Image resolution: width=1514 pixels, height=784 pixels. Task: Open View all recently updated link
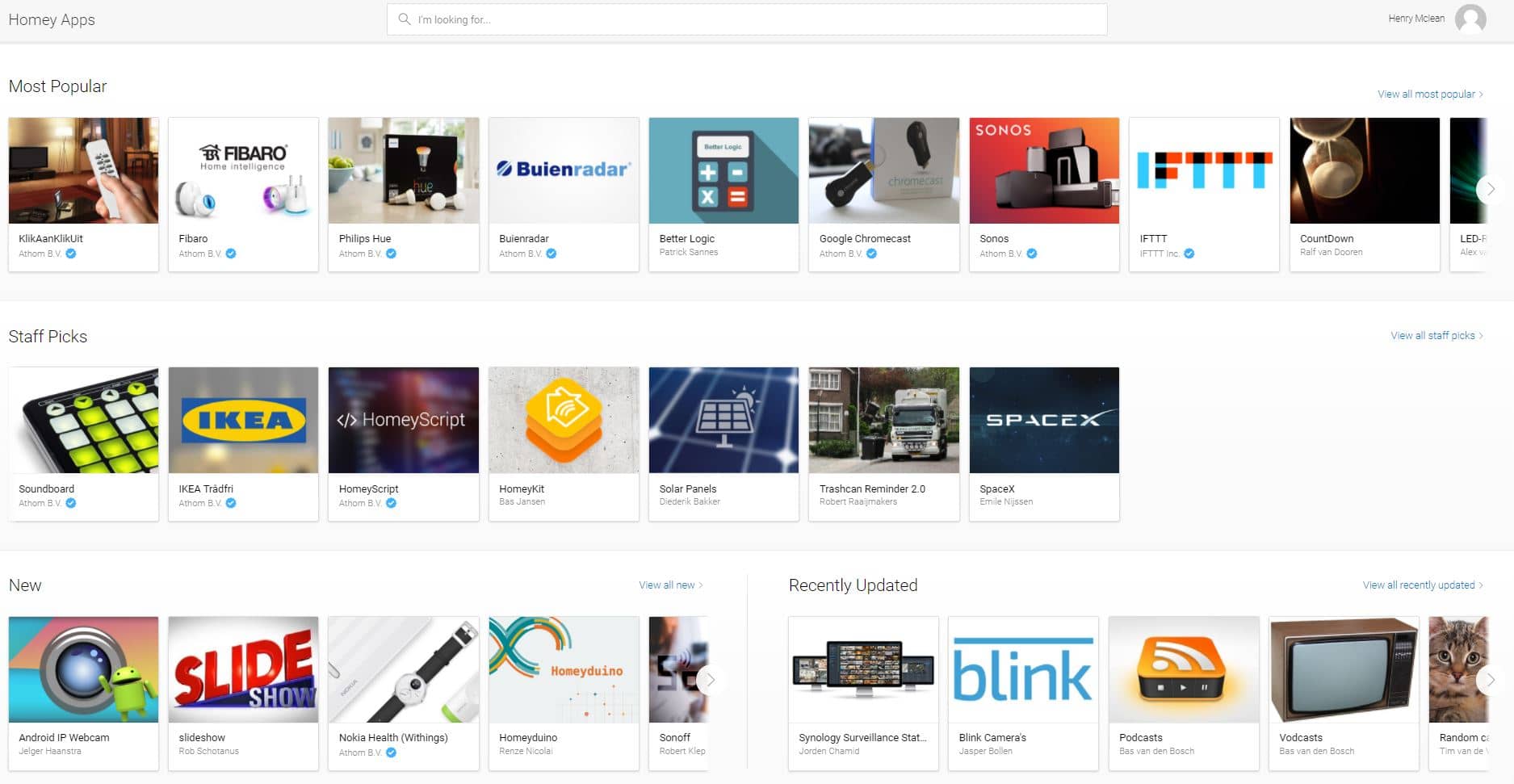coord(1423,585)
